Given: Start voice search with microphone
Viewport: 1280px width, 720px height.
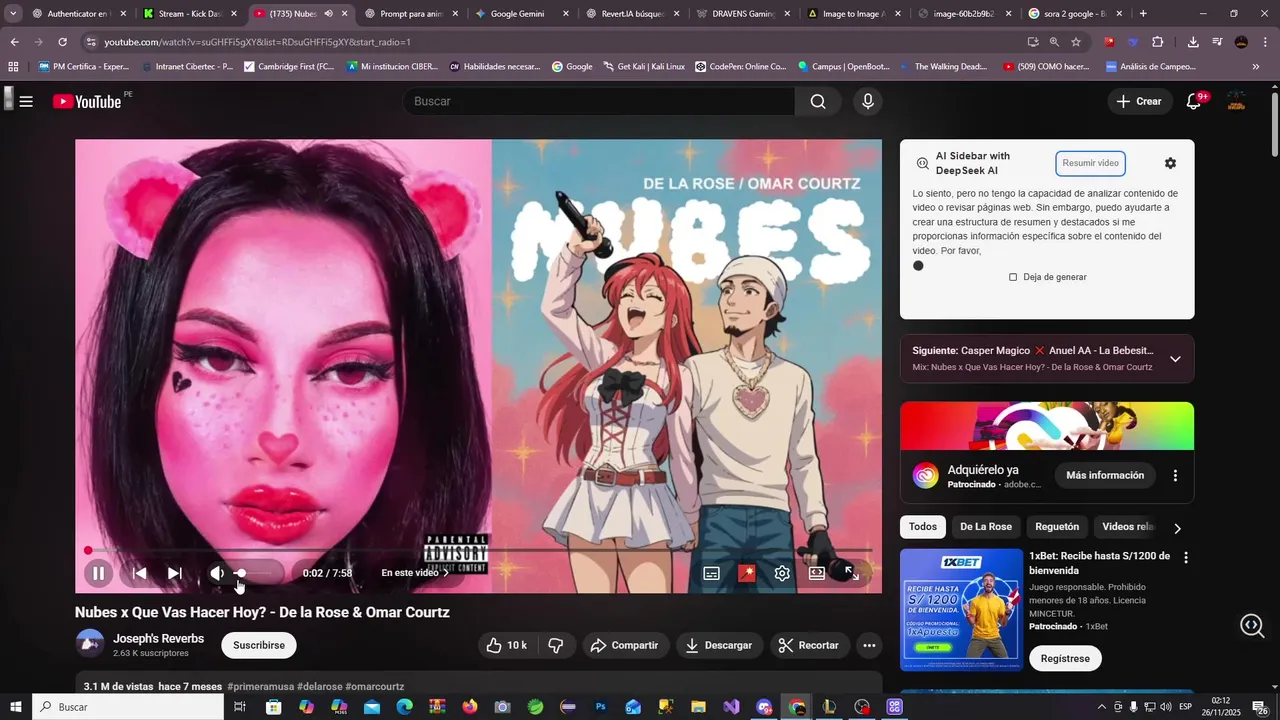Looking at the screenshot, I should click(x=868, y=101).
